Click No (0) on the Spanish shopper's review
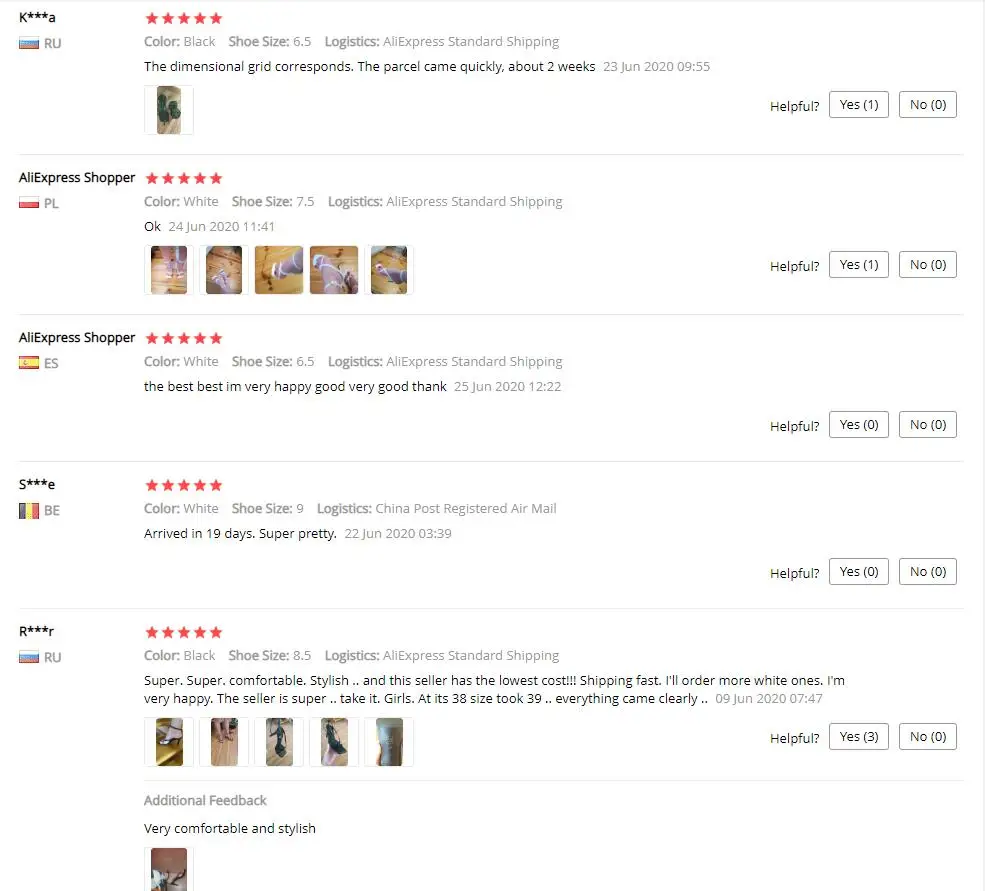This screenshot has height=891, width=985. point(927,425)
